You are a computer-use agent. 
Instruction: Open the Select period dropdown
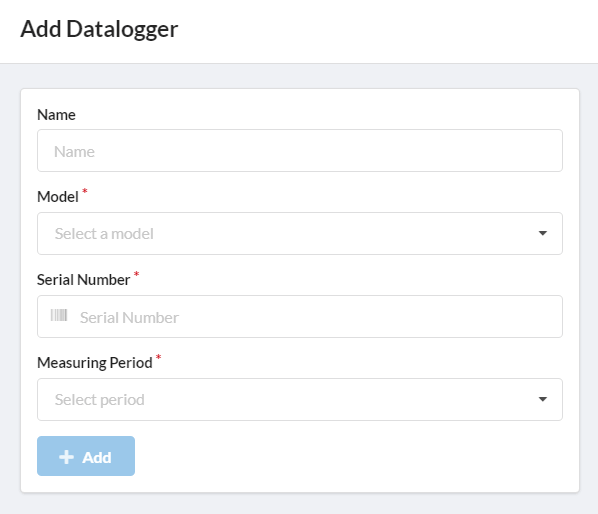[x=300, y=400]
